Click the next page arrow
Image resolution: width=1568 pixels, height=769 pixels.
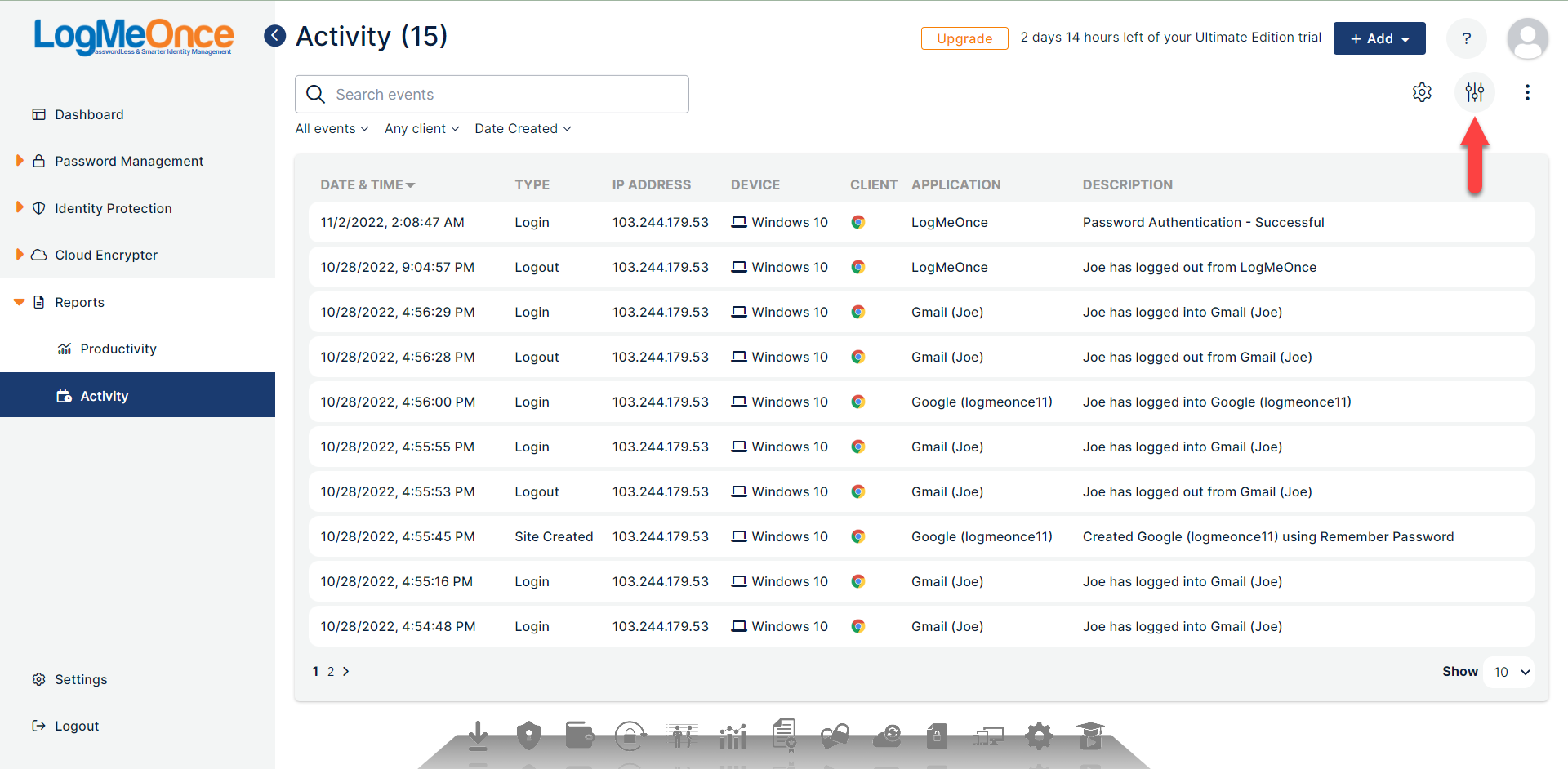click(x=346, y=672)
